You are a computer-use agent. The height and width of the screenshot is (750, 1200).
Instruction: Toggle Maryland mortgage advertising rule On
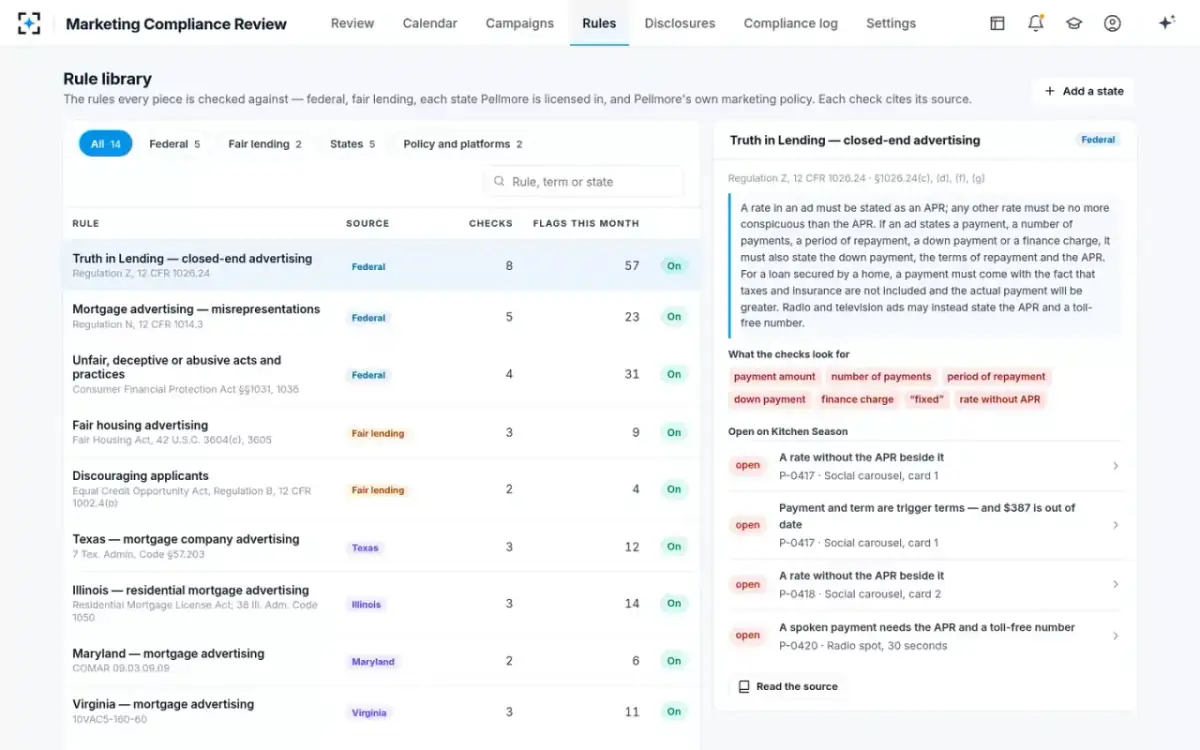point(674,661)
